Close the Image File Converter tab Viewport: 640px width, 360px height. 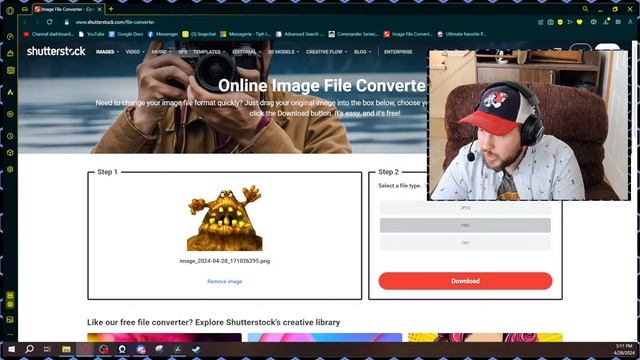coord(100,9)
